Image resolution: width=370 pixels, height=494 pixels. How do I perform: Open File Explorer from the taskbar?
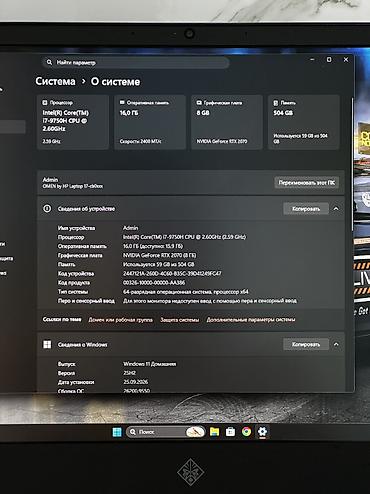pos(214,432)
